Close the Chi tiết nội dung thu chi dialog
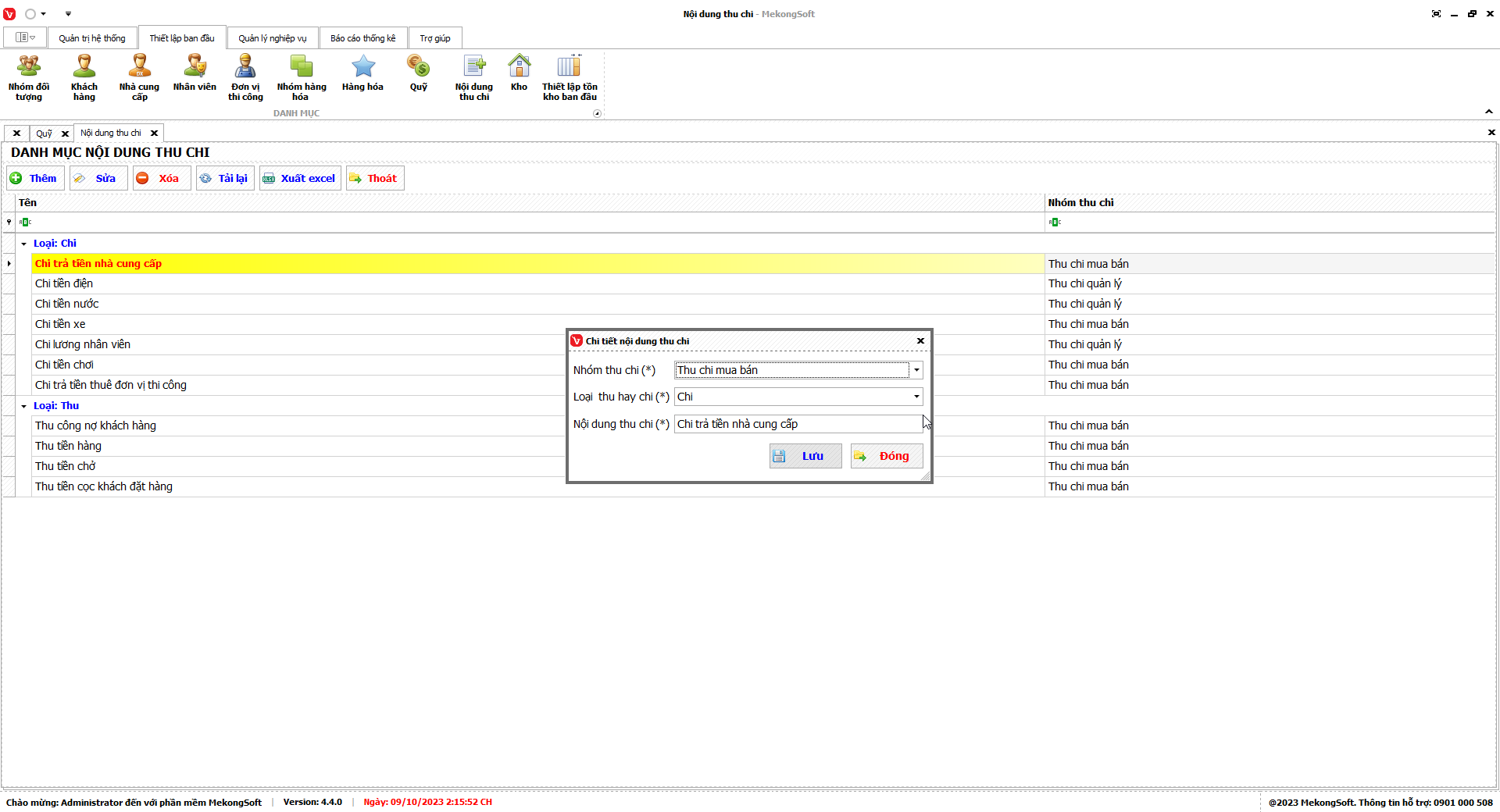Screen dimensions: 1500x812 (920, 341)
